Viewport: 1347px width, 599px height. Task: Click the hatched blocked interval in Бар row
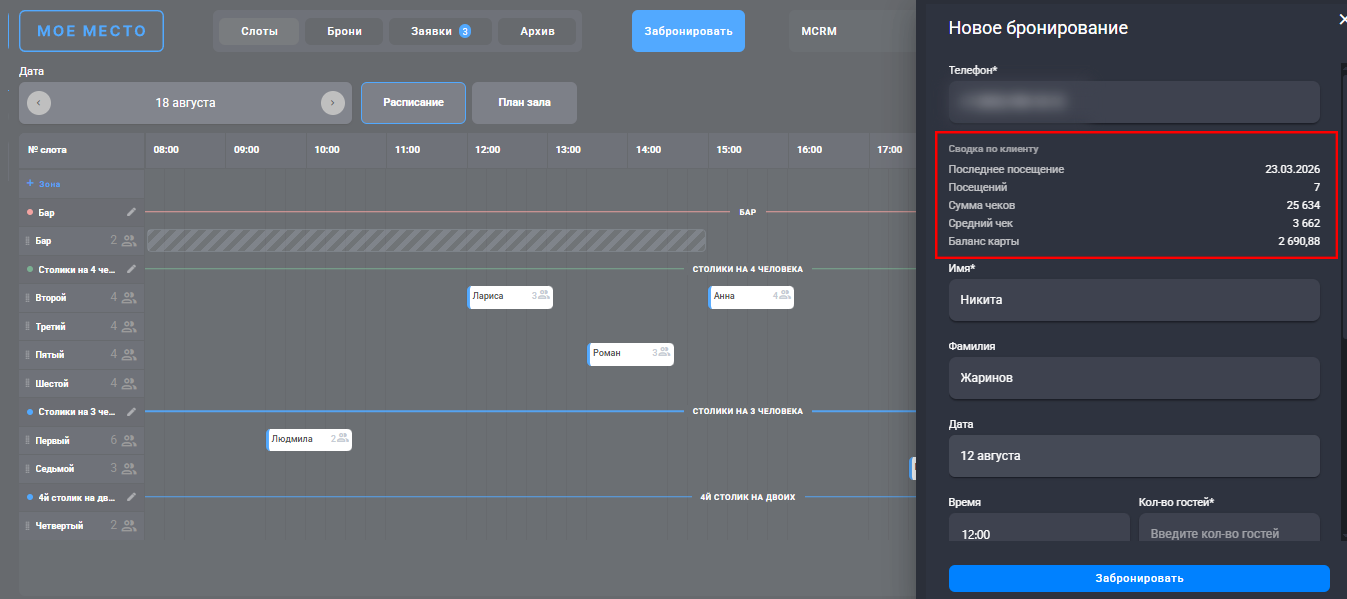pyautogui.click(x=426, y=240)
